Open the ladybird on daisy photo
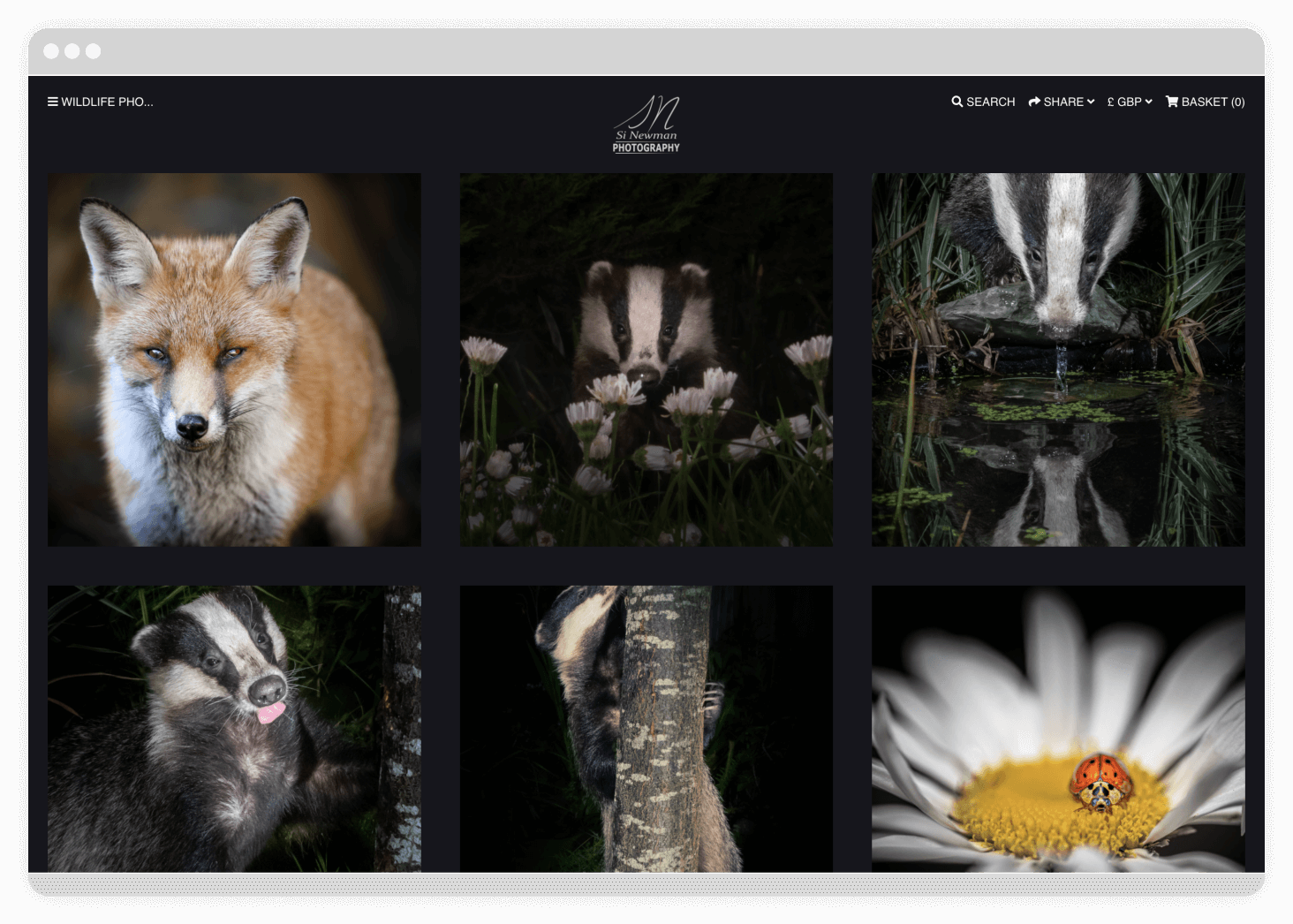The height and width of the screenshot is (924, 1293). pyautogui.click(x=1058, y=729)
